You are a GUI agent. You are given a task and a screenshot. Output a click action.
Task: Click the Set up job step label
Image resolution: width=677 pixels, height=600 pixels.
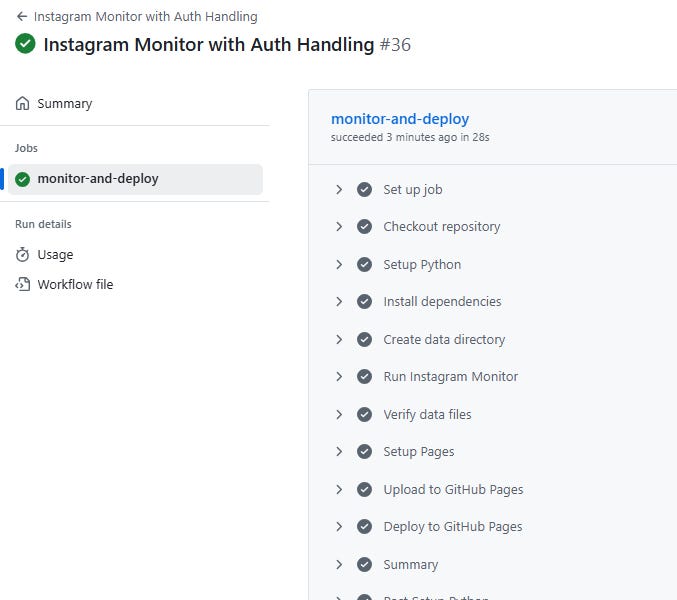click(x=413, y=189)
